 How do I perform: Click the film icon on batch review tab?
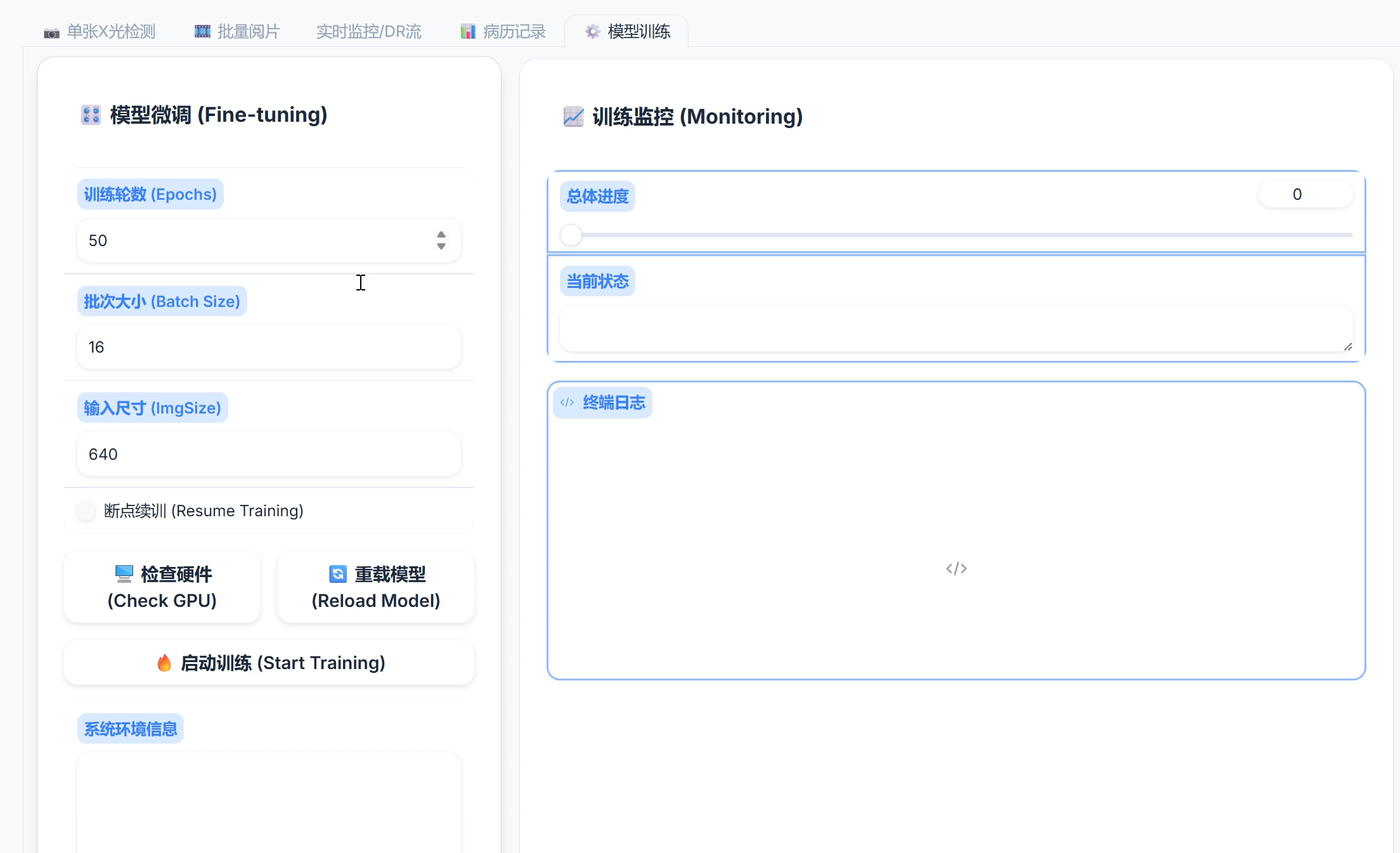coord(202,31)
